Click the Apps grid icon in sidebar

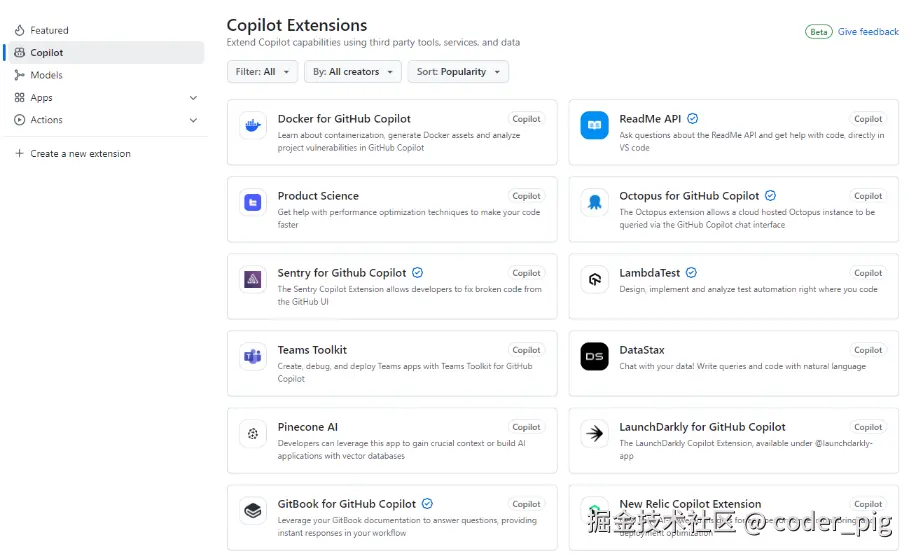(20, 97)
